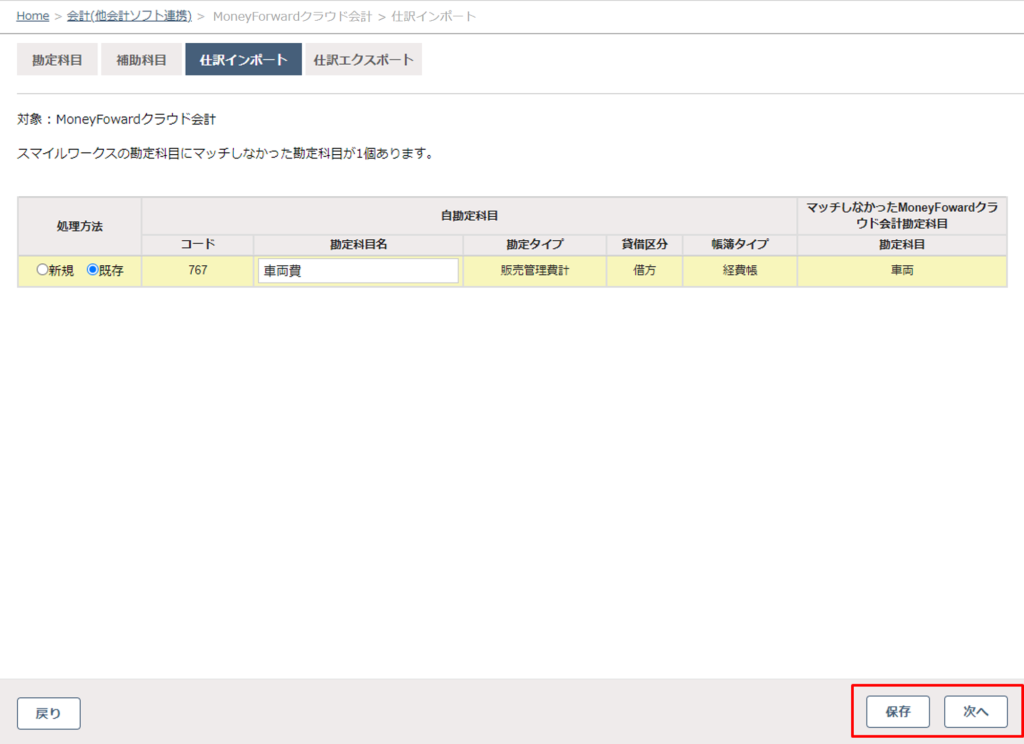Click the code cell 767
This screenshot has width=1024, height=744.
(198, 270)
